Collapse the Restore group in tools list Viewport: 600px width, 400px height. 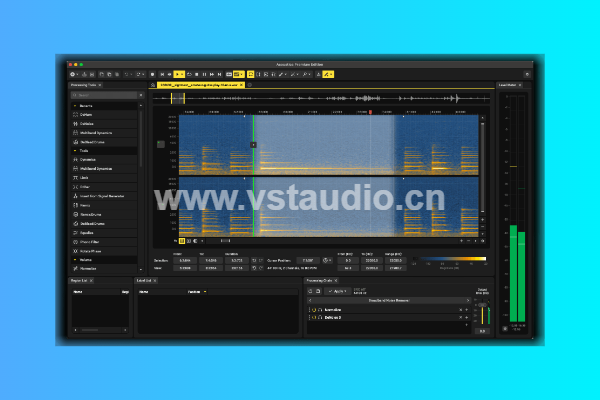[75, 106]
